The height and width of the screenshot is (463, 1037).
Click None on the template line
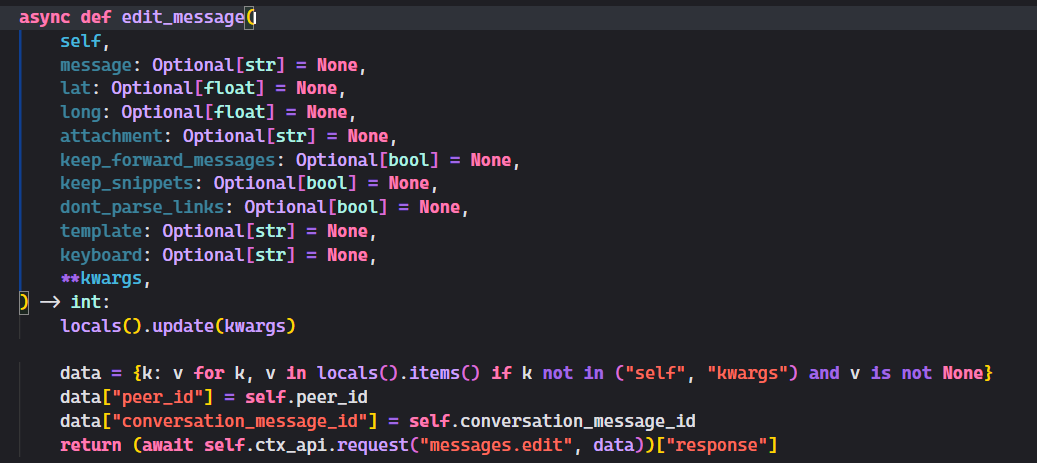click(347, 231)
